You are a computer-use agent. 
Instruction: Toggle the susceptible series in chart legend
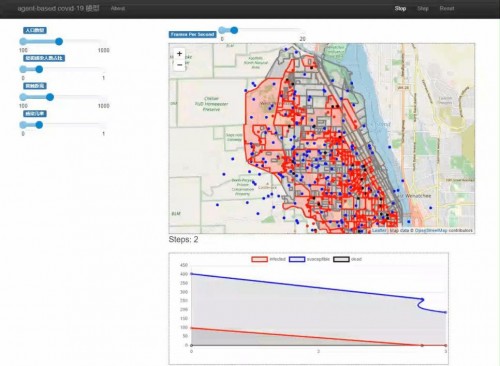309,259
